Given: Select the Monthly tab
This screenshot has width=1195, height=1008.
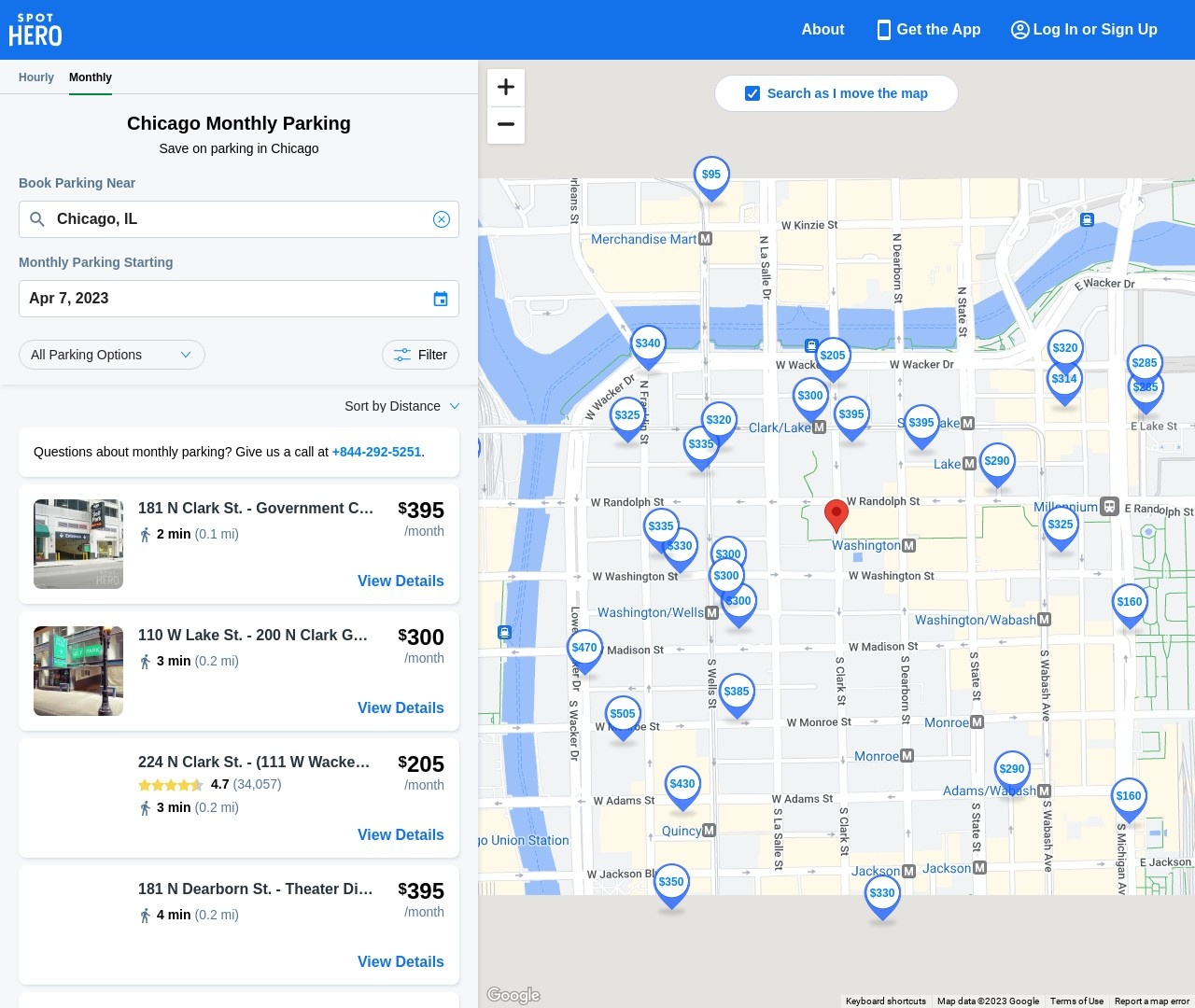Looking at the screenshot, I should (x=91, y=77).
